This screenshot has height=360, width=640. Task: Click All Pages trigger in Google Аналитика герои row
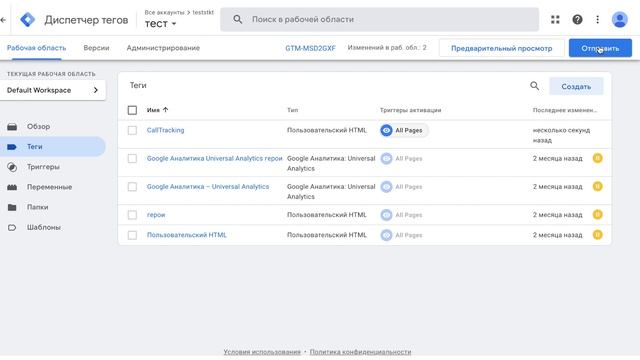pyautogui.click(x=402, y=158)
